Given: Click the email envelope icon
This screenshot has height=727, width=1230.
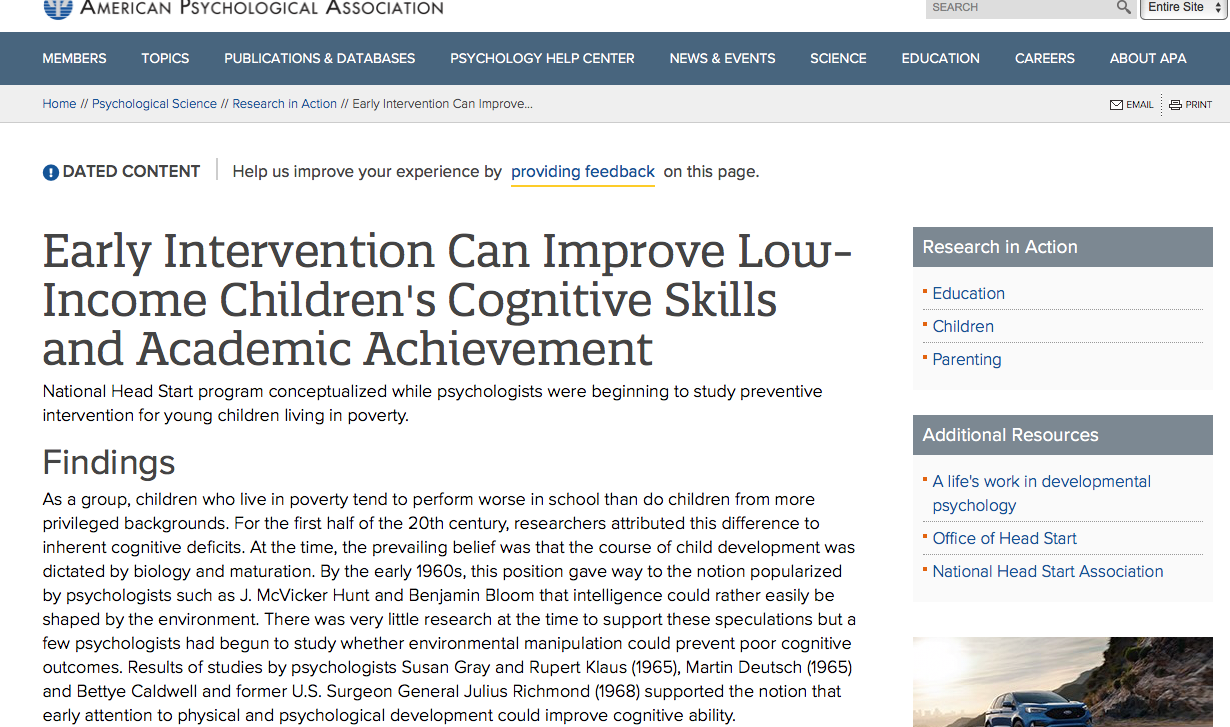Looking at the screenshot, I should [x=1116, y=105].
